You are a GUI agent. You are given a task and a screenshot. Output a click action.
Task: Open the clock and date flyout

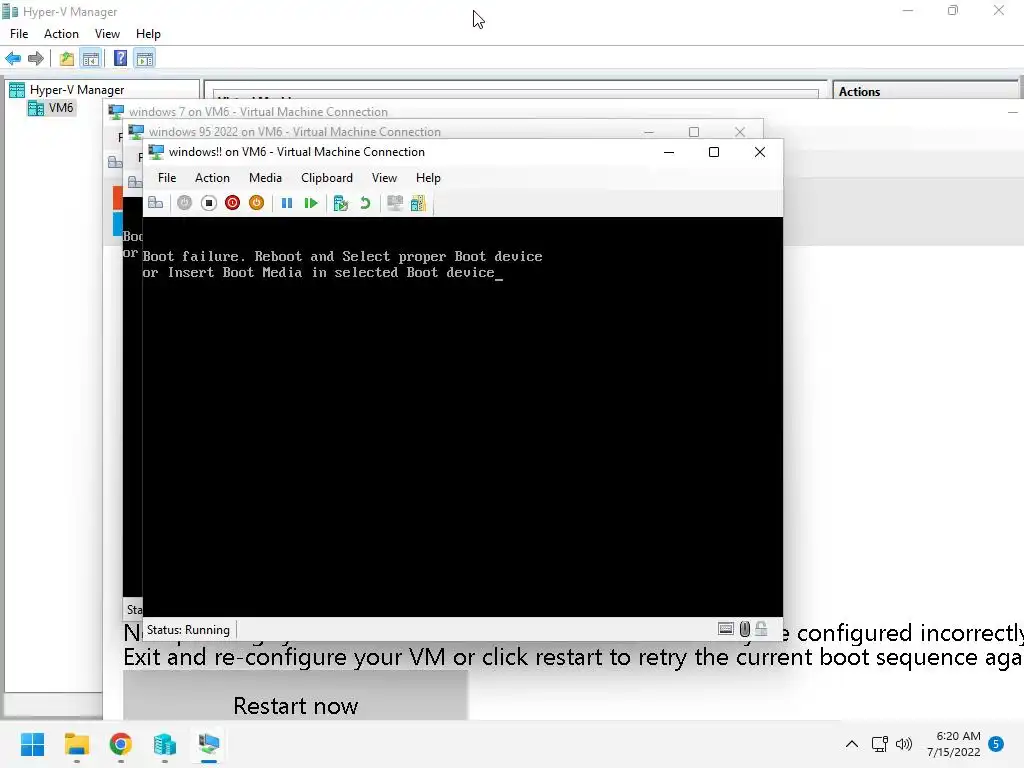953,744
